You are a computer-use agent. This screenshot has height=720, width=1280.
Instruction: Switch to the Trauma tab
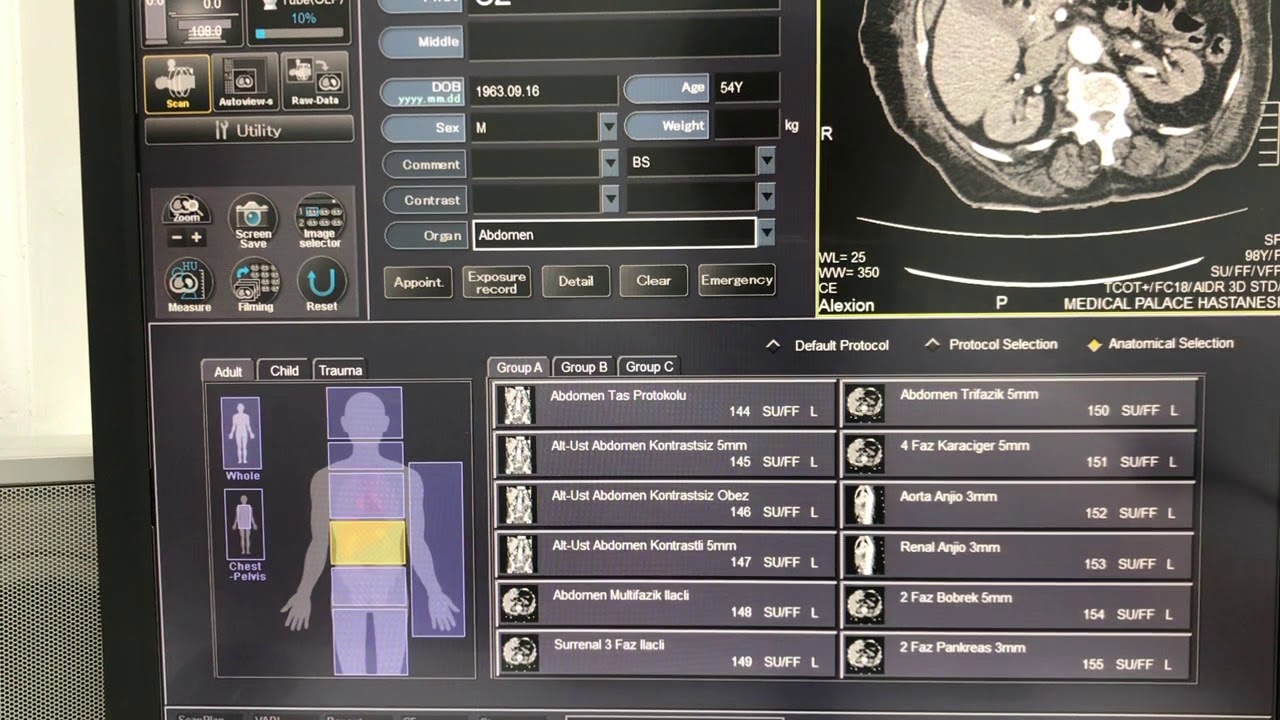click(340, 370)
